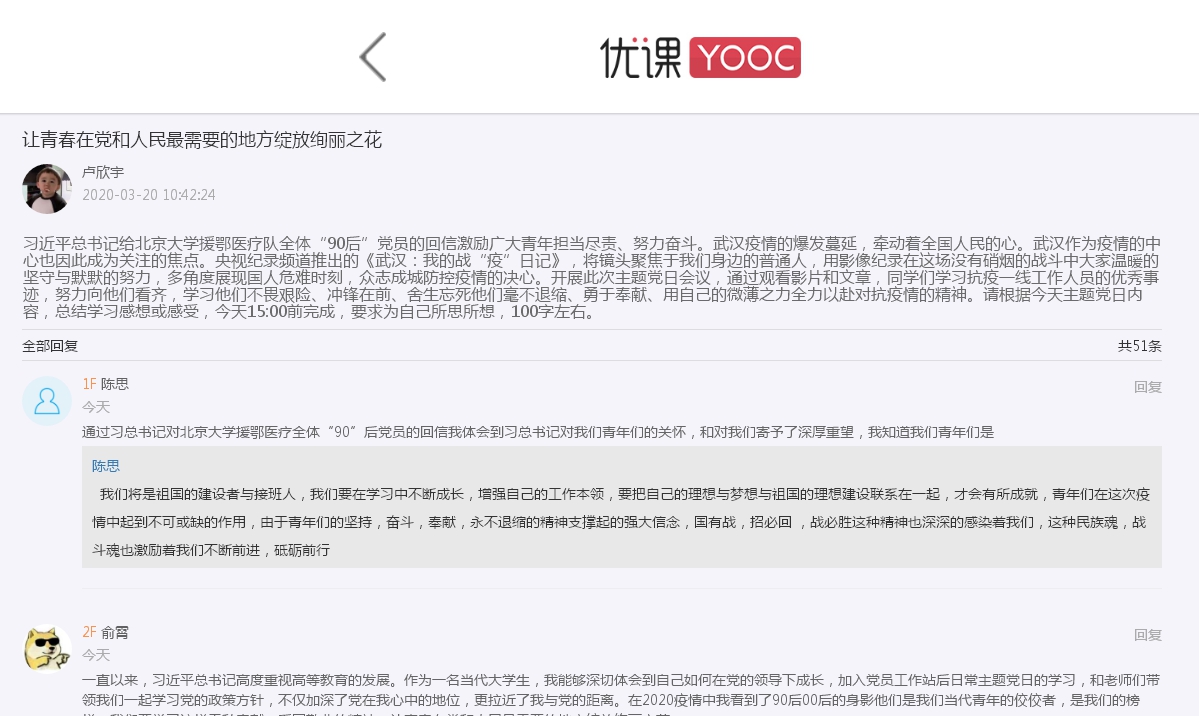This screenshot has width=1199, height=716.
Task: Click the name 陈思 inside quoted block
Action: [x=104, y=465]
